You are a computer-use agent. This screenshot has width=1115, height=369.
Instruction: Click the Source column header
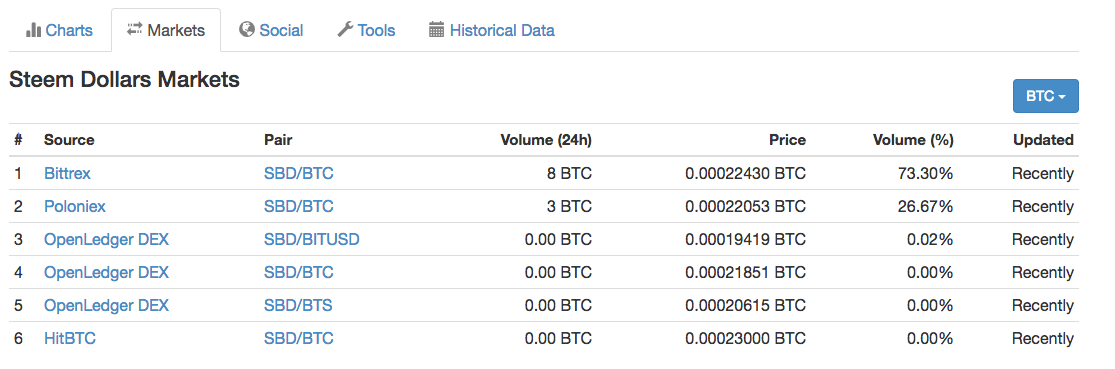click(69, 140)
